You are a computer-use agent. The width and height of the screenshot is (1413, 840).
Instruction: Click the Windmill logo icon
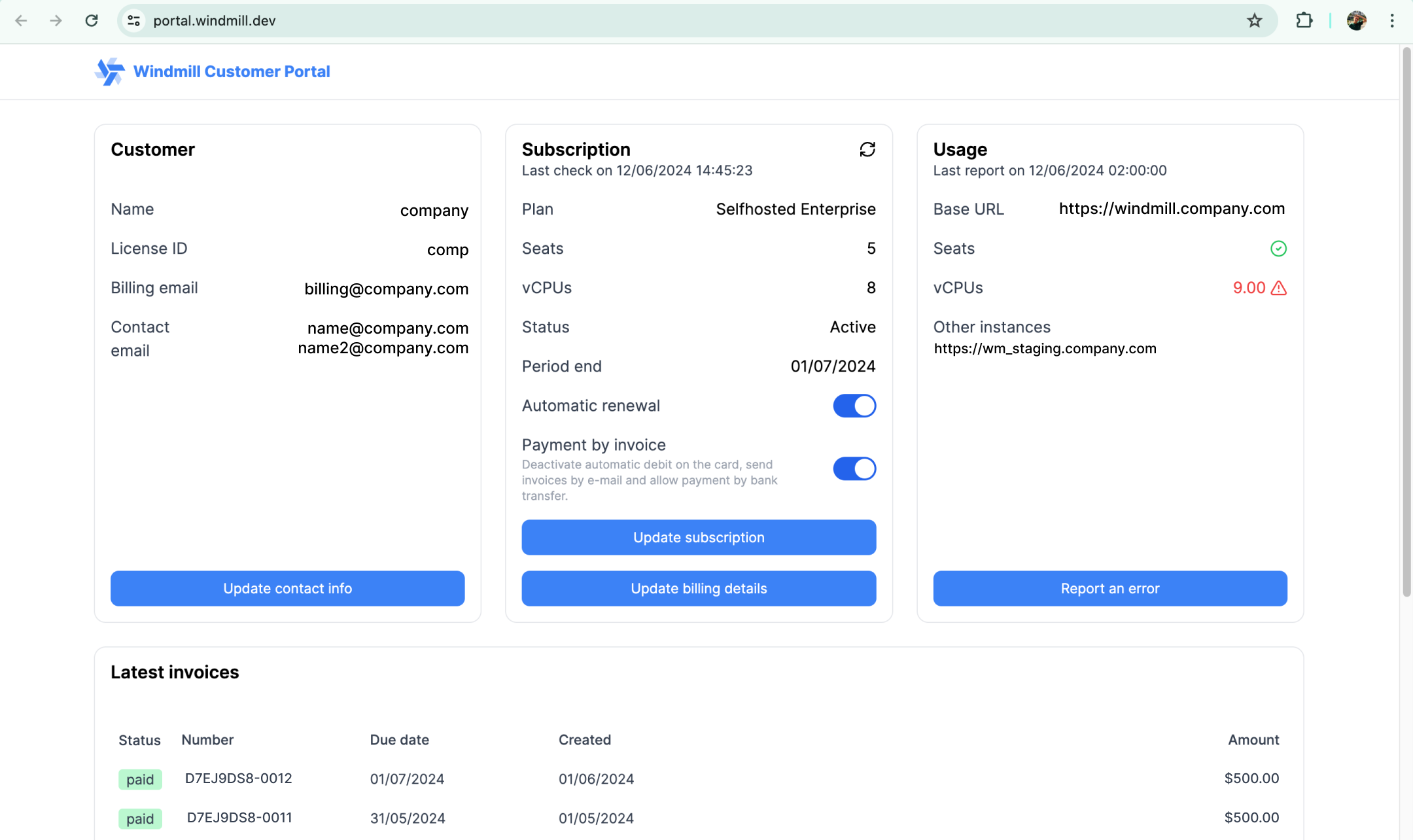click(x=109, y=71)
